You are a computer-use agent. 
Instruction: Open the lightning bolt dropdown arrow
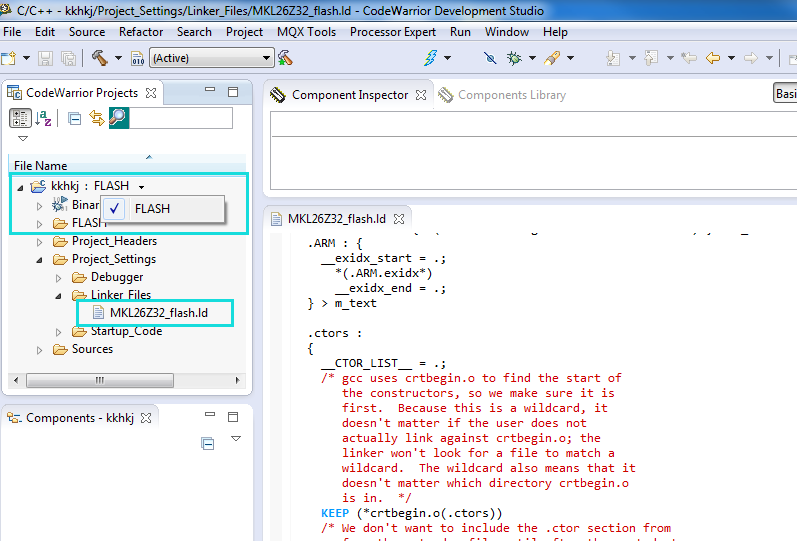(447, 58)
